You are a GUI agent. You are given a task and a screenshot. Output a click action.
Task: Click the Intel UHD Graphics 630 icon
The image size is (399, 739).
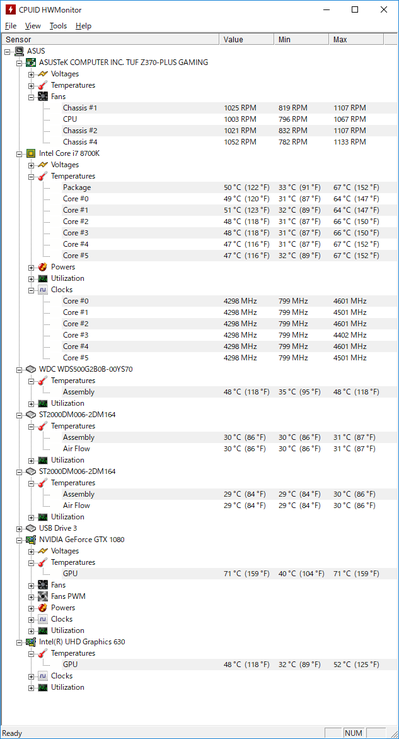pos(31,642)
